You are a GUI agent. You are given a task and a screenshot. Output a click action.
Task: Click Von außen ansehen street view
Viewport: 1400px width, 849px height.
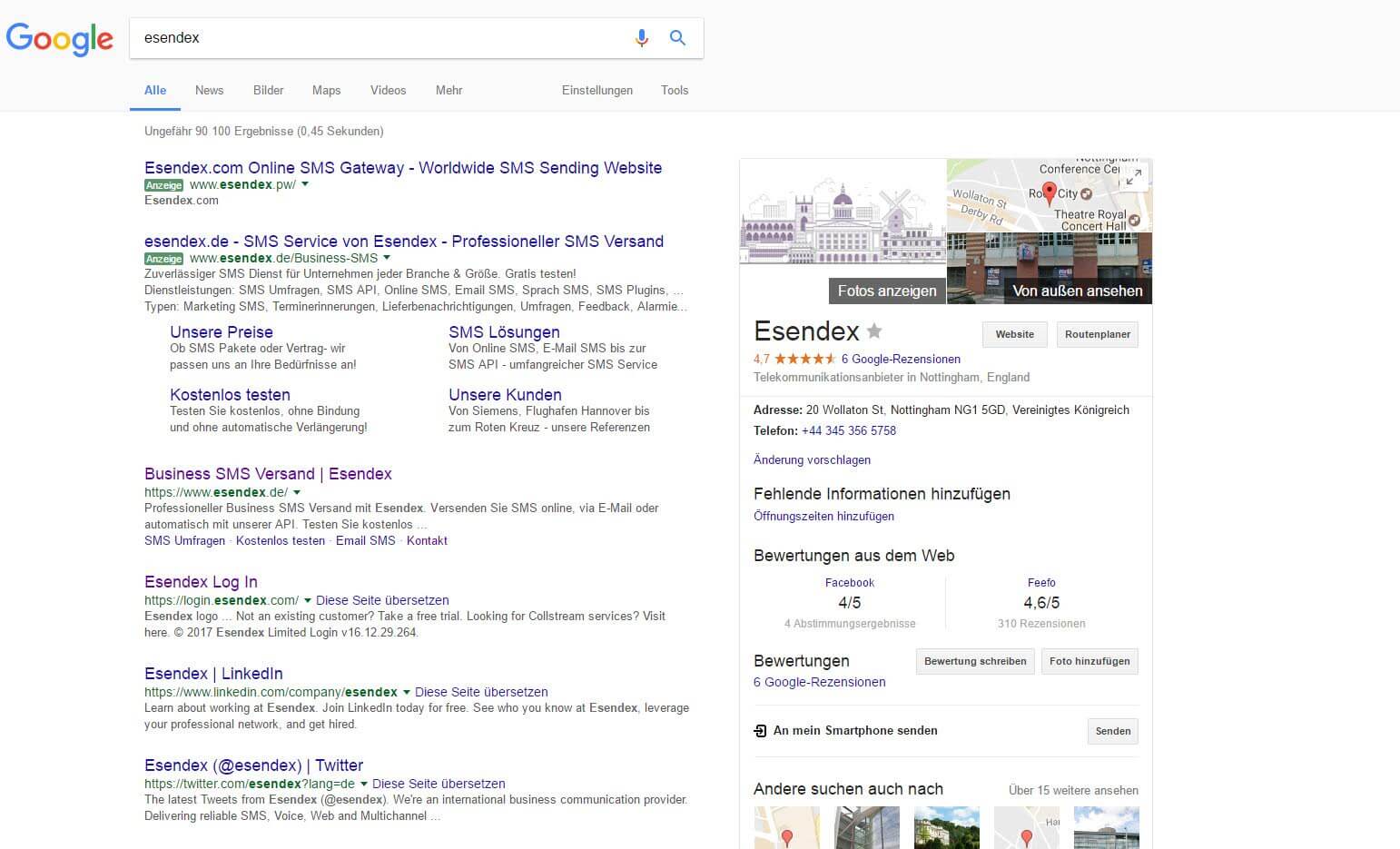pyautogui.click(x=1077, y=291)
